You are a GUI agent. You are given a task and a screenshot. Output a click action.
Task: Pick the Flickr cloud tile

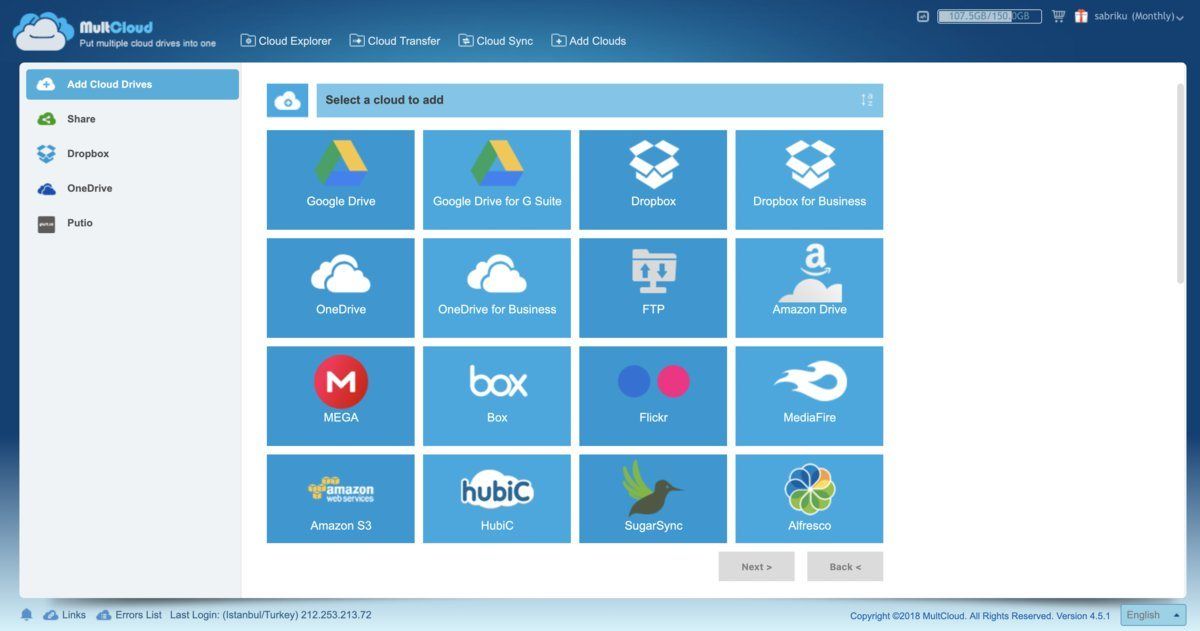tap(653, 395)
